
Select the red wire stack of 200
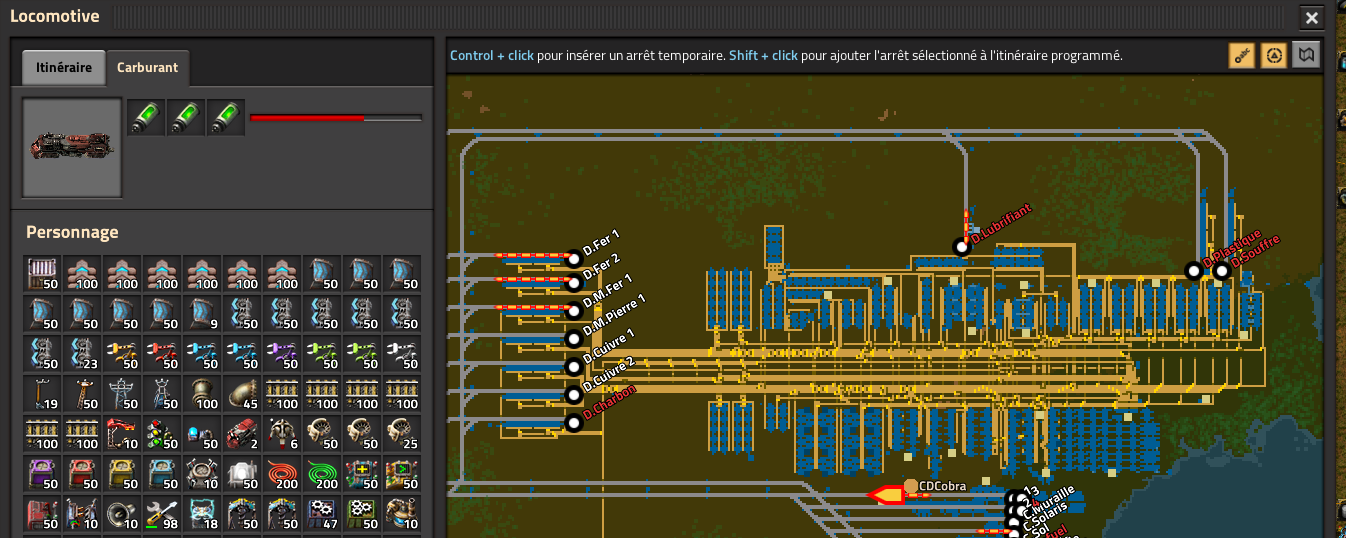[282, 474]
